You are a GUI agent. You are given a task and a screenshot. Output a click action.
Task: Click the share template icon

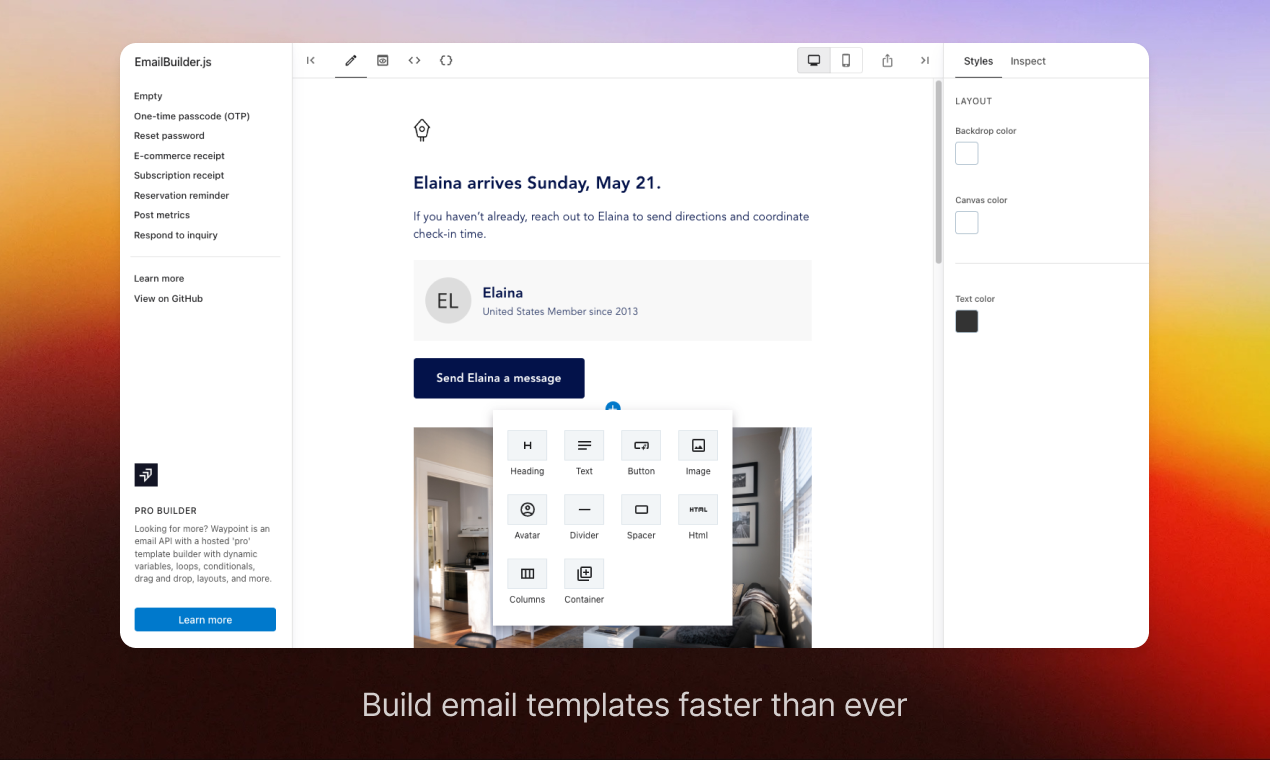(x=887, y=61)
